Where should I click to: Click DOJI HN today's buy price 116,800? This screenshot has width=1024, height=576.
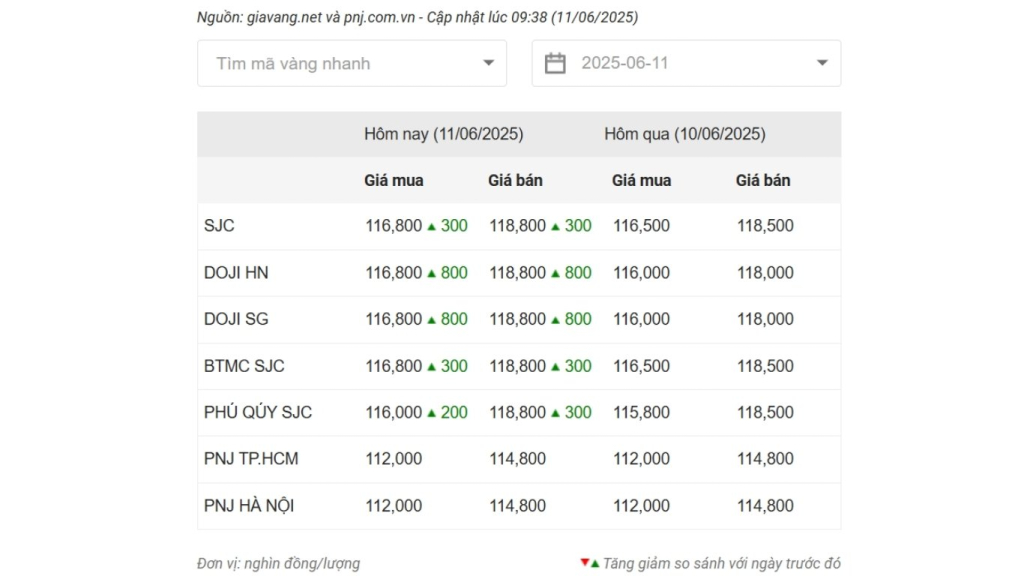point(394,273)
